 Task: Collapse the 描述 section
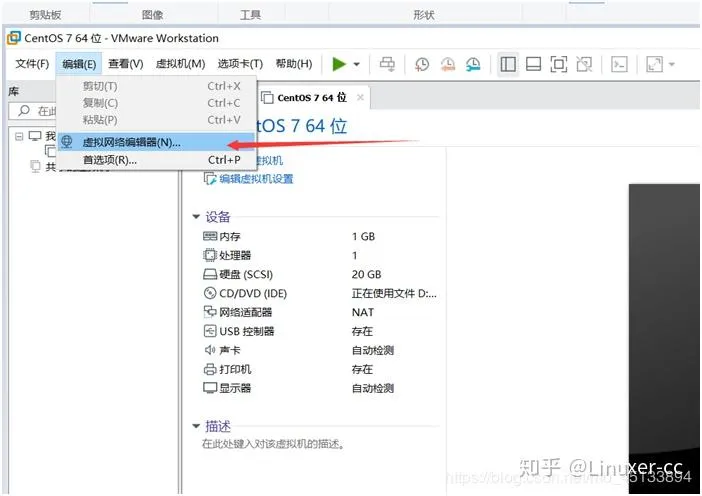tap(196, 425)
